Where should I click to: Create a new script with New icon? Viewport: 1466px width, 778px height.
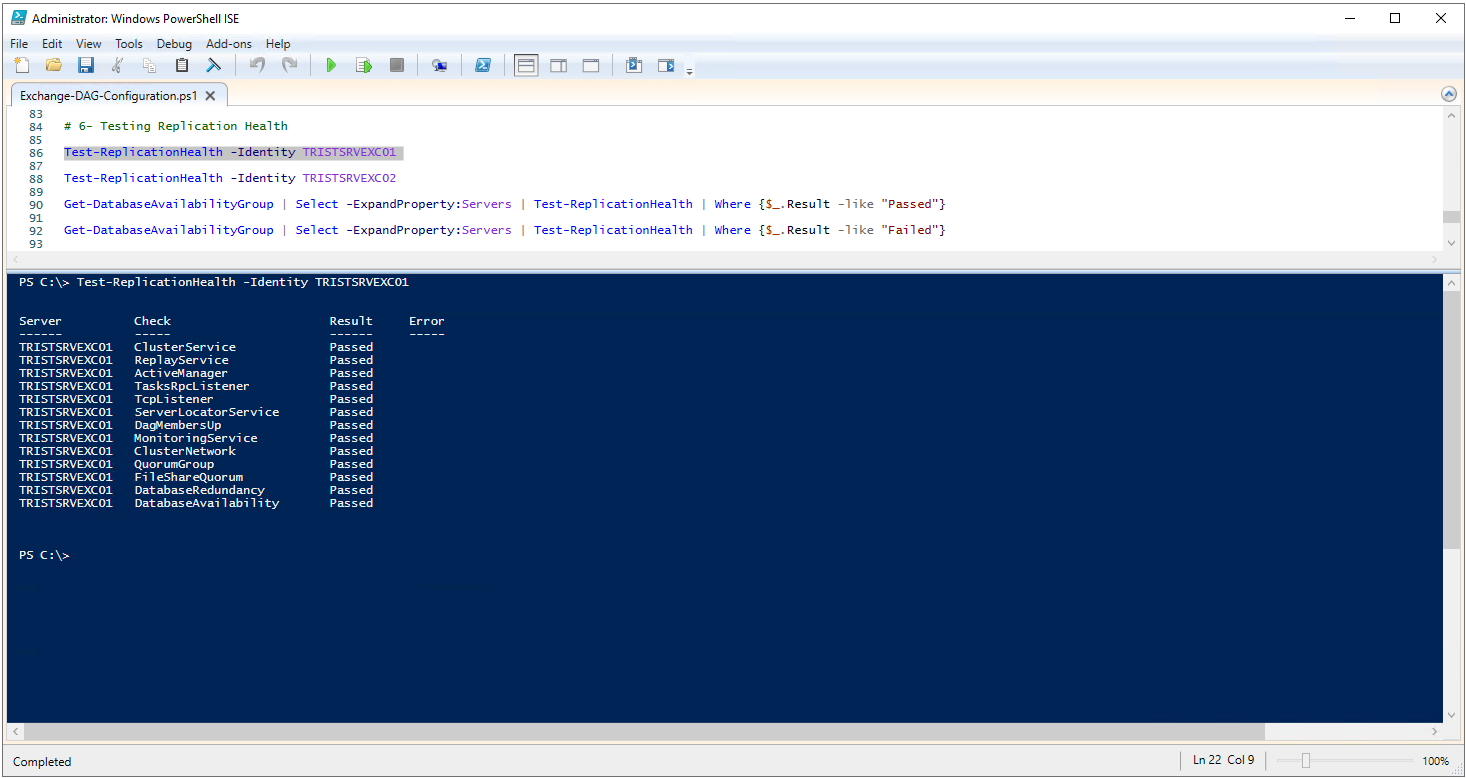22,65
